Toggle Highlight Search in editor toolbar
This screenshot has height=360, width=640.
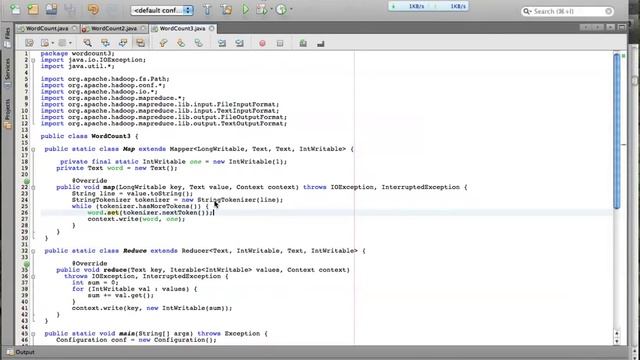pos(140,43)
